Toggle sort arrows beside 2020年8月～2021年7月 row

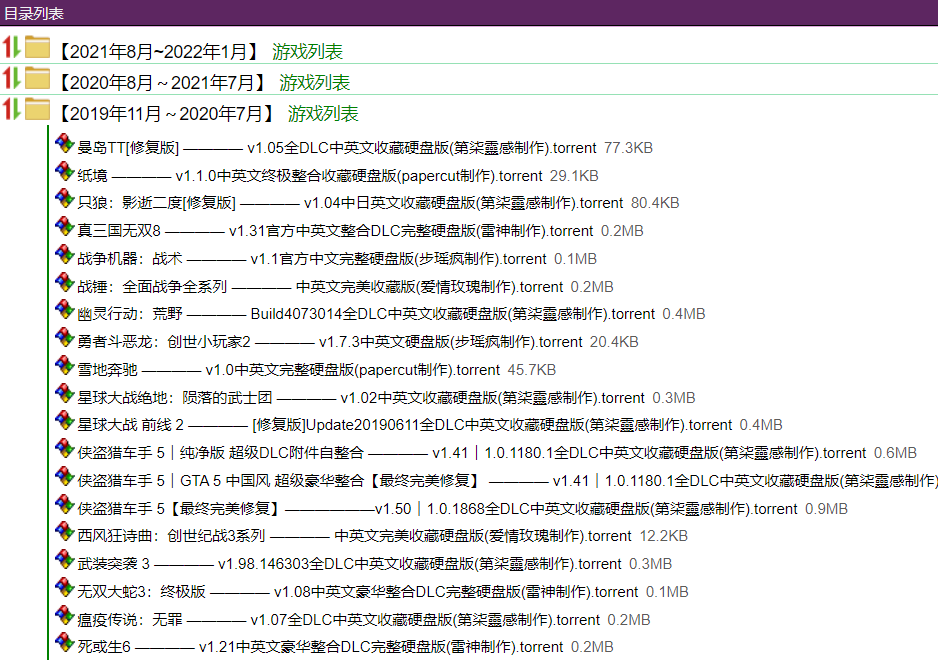coord(11,78)
